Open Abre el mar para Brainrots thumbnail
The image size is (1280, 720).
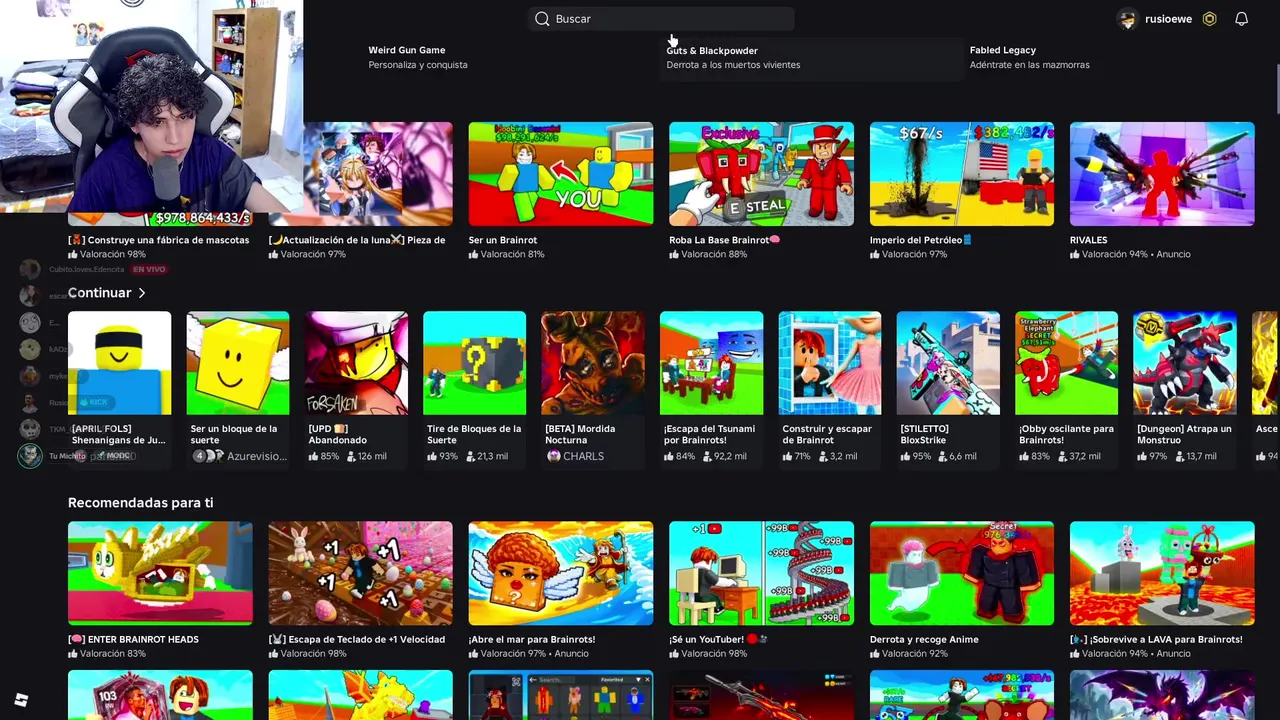tap(561, 573)
